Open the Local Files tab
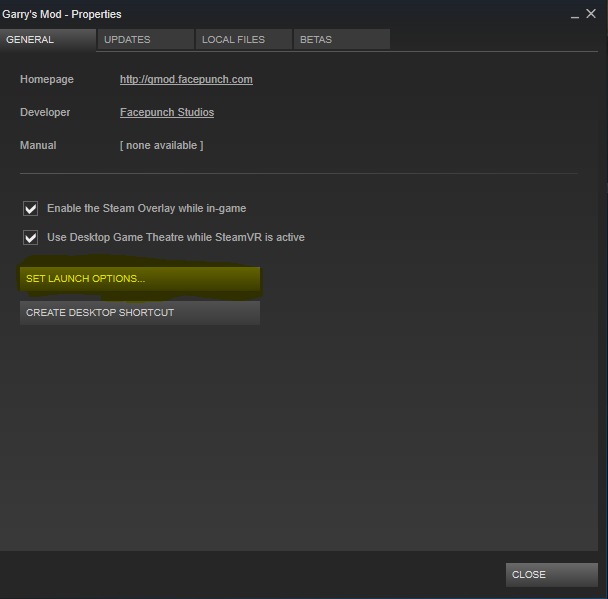This screenshot has width=608, height=599. pos(244,40)
